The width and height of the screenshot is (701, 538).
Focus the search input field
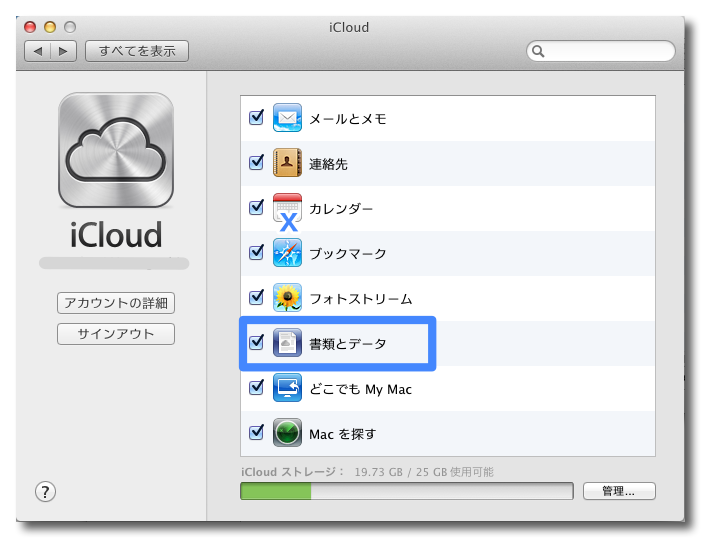point(601,51)
